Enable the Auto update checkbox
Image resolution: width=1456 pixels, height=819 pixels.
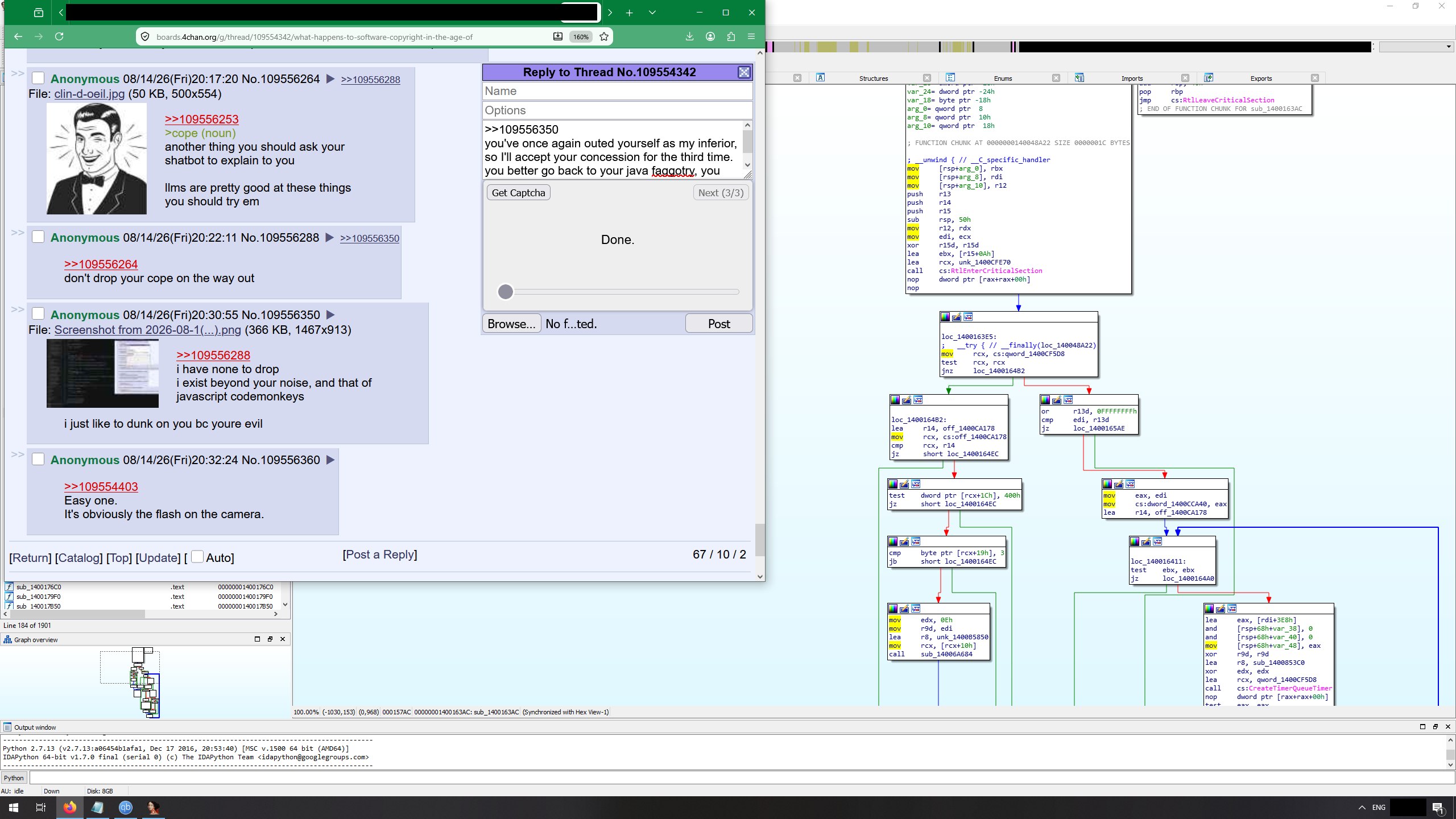coord(197,557)
